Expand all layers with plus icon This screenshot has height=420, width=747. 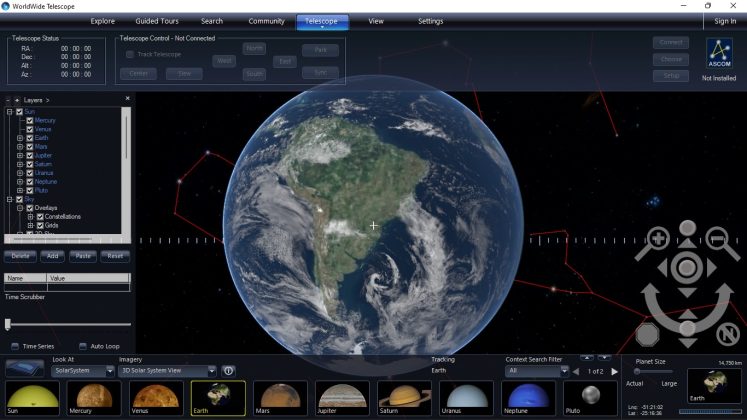(17, 100)
